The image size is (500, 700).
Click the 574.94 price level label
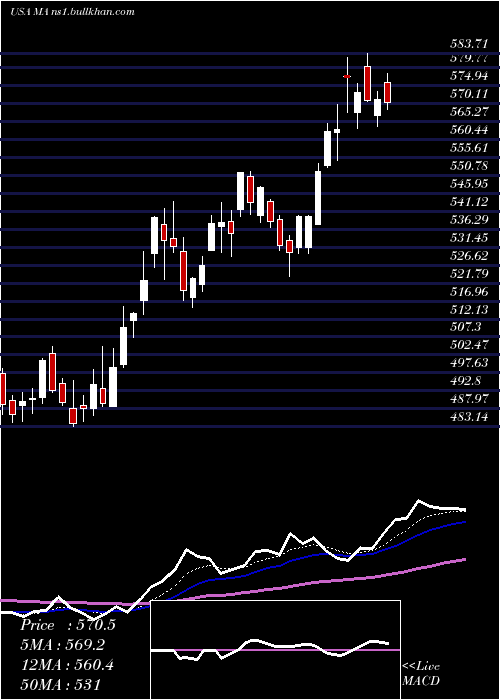click(x=469, y=76)
